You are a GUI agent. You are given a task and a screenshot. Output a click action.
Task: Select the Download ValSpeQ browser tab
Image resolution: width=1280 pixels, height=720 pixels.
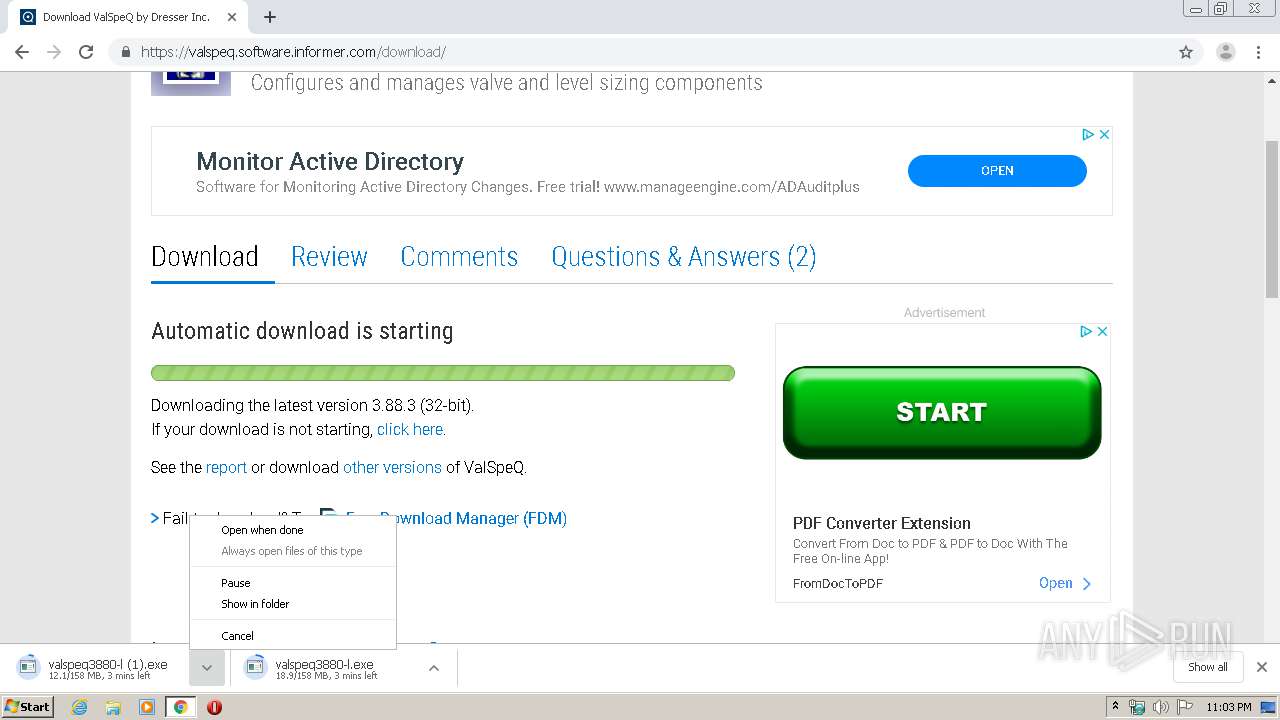coord(125,17)
